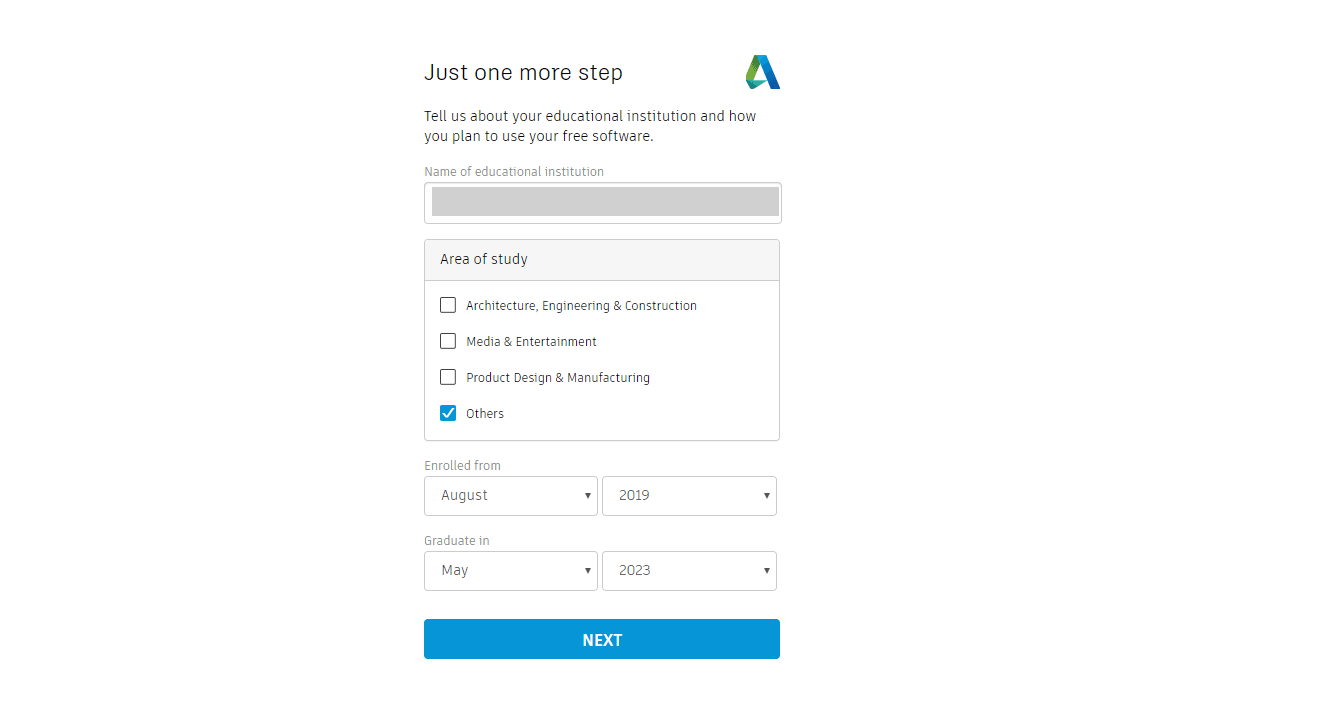The height and width of the screenshot is (716, 1324).
Task: Open the graduation year dropdown showing 2023
Action: [x=689, y=571]
